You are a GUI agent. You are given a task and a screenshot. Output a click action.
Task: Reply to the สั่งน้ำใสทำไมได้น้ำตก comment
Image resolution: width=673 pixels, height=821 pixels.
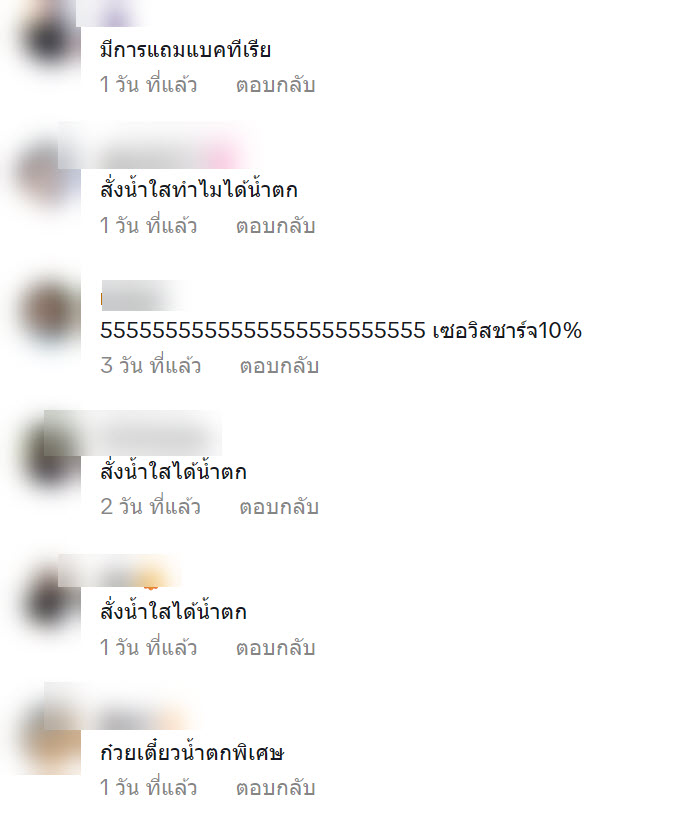coord(275,226)
